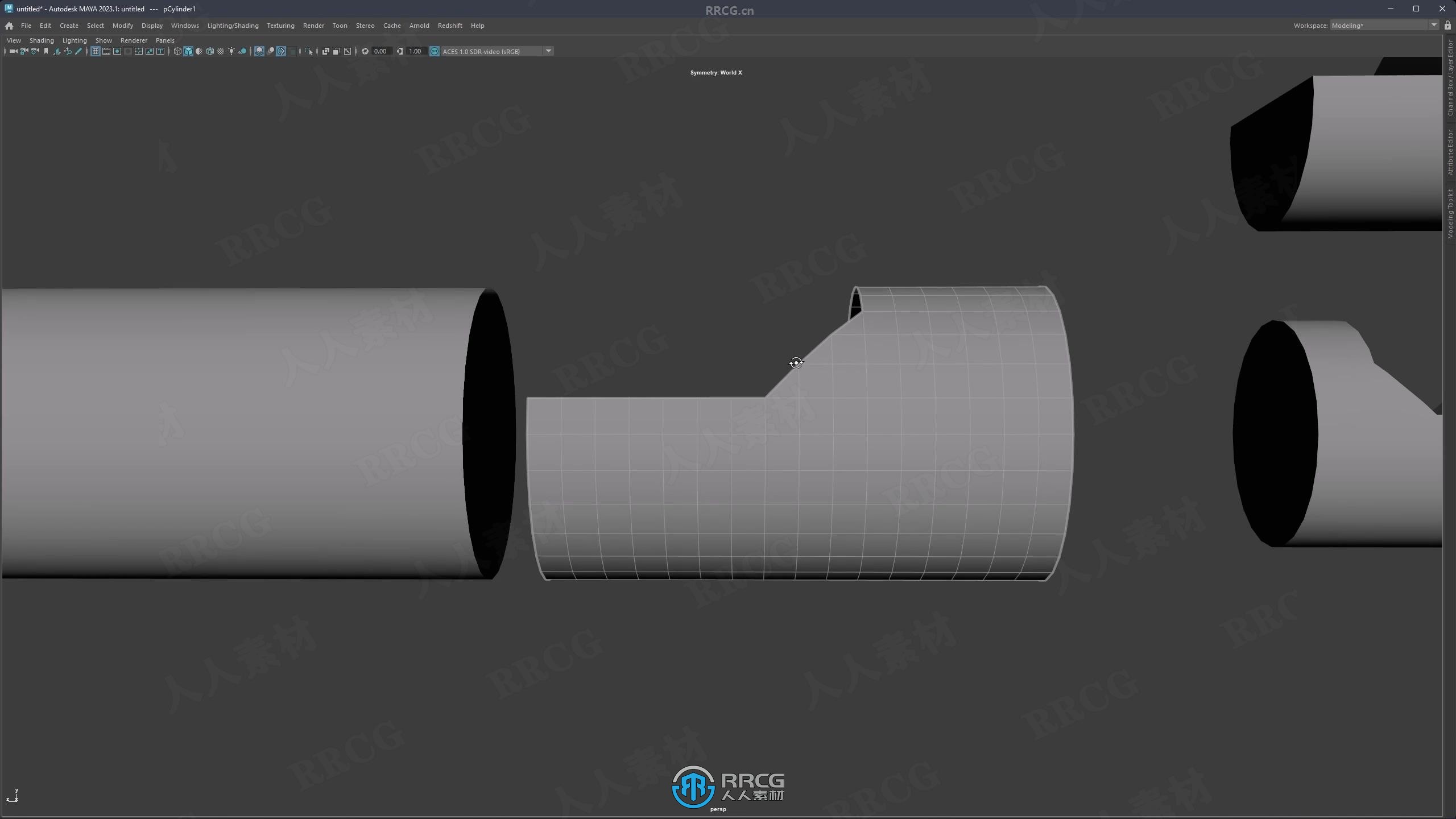Click the camera Bookmarks icon
The height and width of the screenshot is (819, 1456).
tap(45, 51)
